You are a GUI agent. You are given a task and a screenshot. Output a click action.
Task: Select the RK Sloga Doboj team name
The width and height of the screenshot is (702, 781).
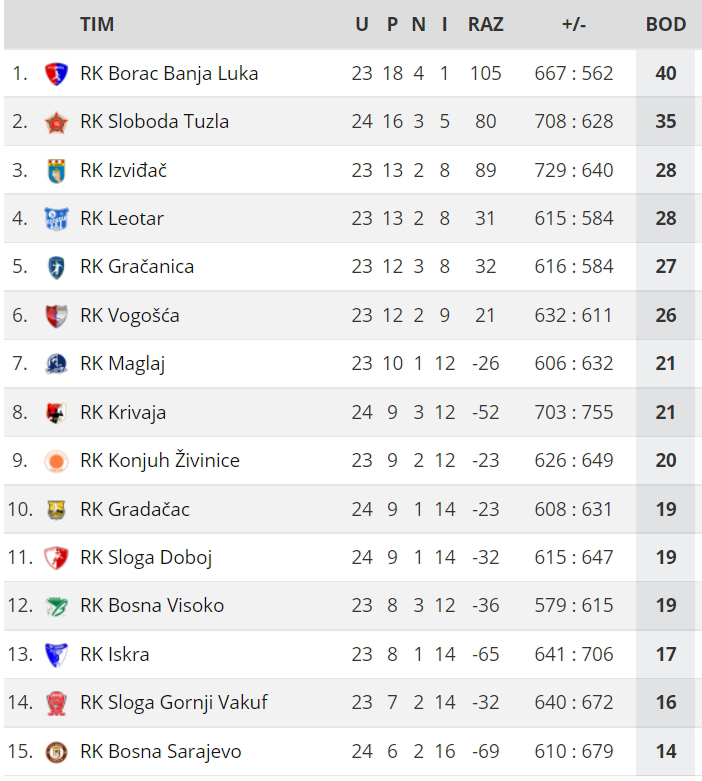point(146,558)
